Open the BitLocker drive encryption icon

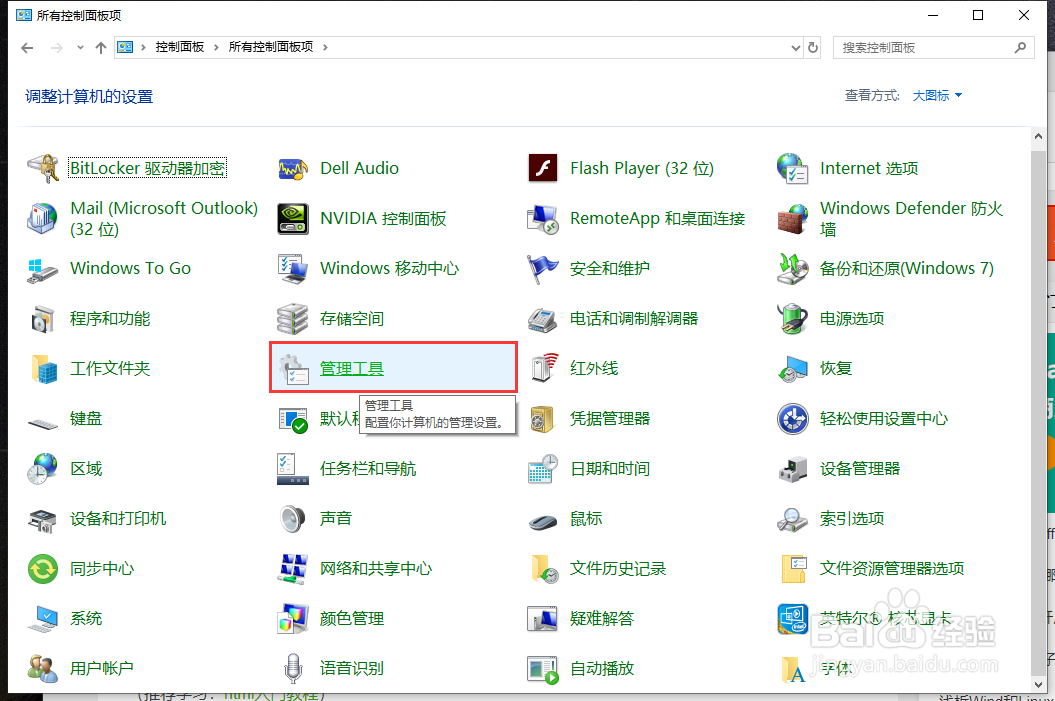pos(44,168)
